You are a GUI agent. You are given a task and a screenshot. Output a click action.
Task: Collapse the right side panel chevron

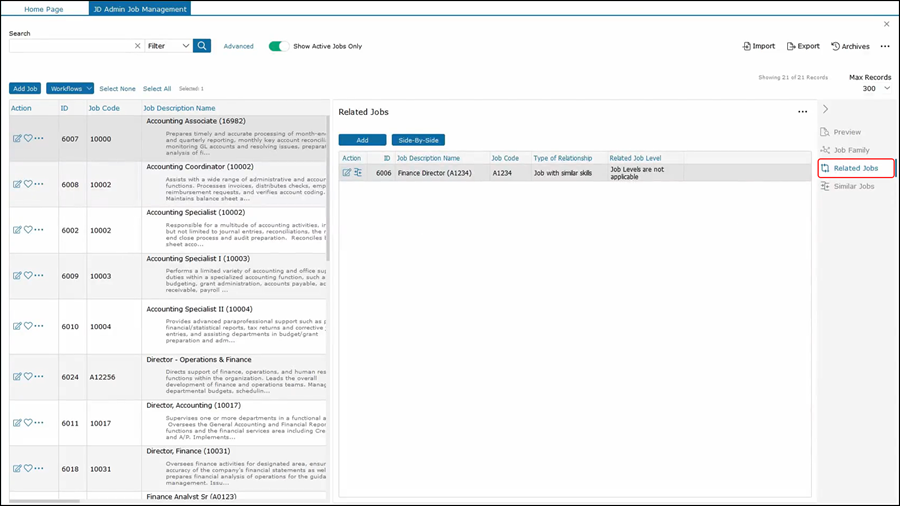[x=825, y=109]
